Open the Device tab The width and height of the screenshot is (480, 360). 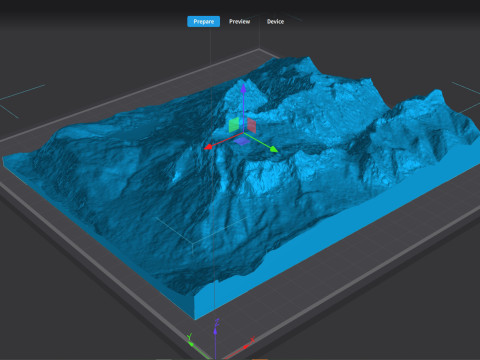pyautogui.click(x=275, y=22)
